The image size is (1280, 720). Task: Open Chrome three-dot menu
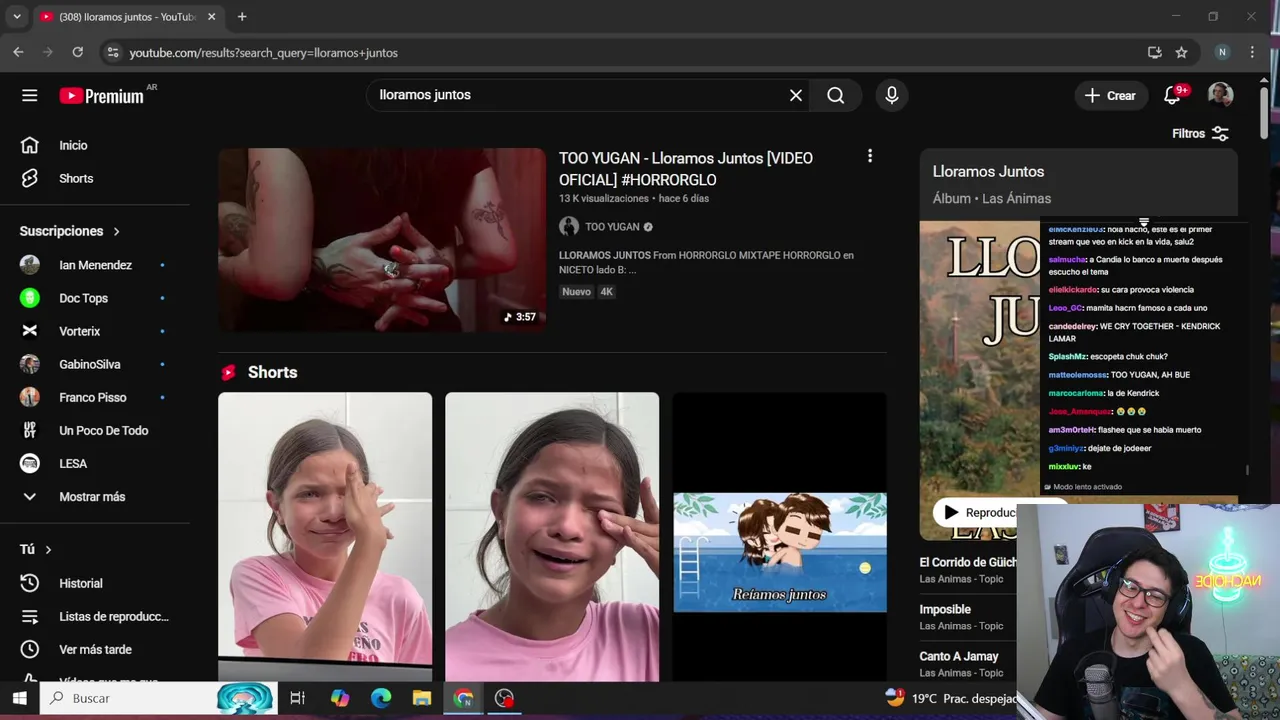coord(1252,52)
